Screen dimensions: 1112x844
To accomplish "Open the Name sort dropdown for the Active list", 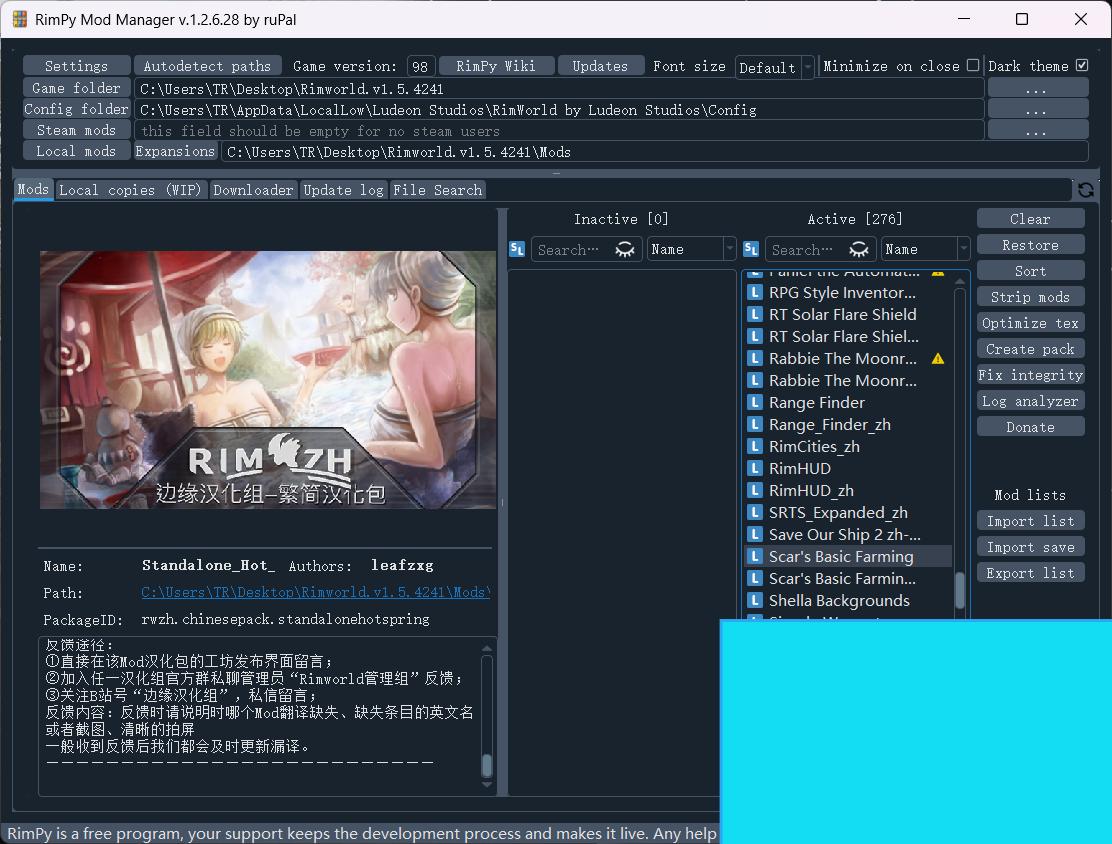I will click(925, 249).
